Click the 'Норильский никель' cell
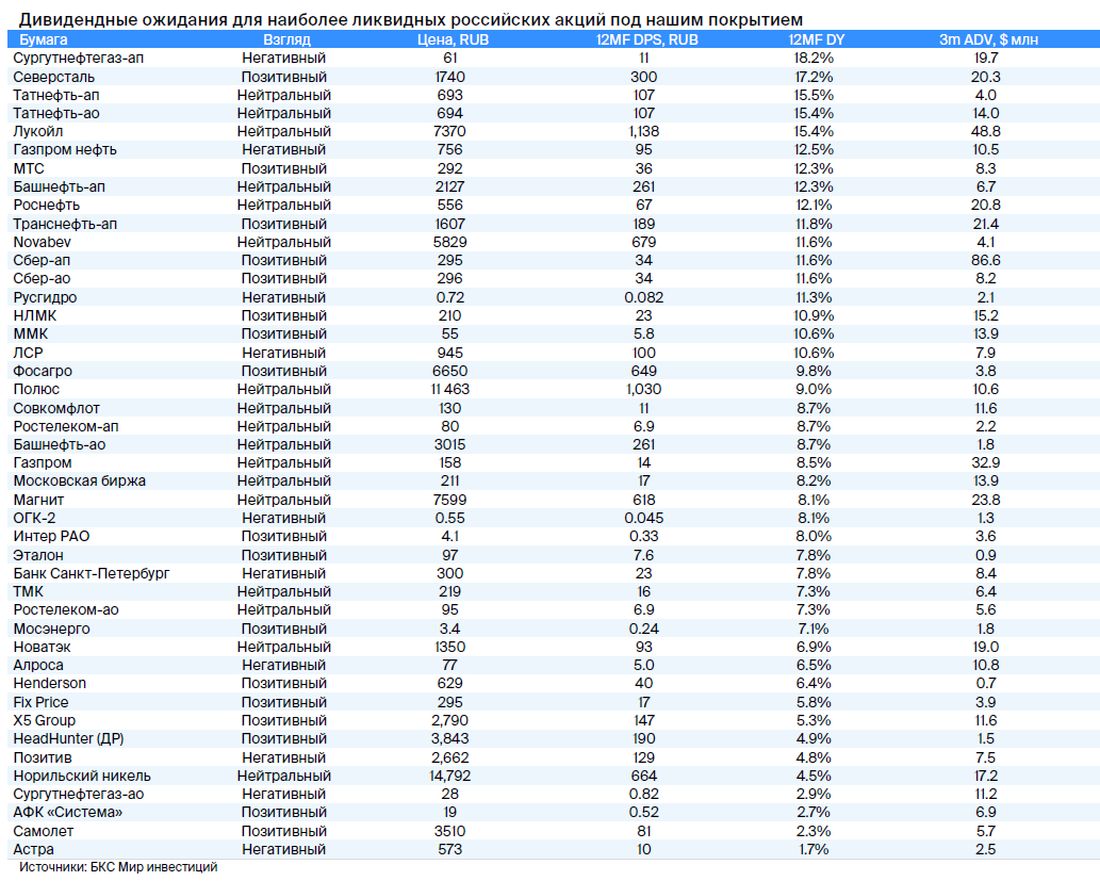The image size is (1100, 881). coord(81,777)
